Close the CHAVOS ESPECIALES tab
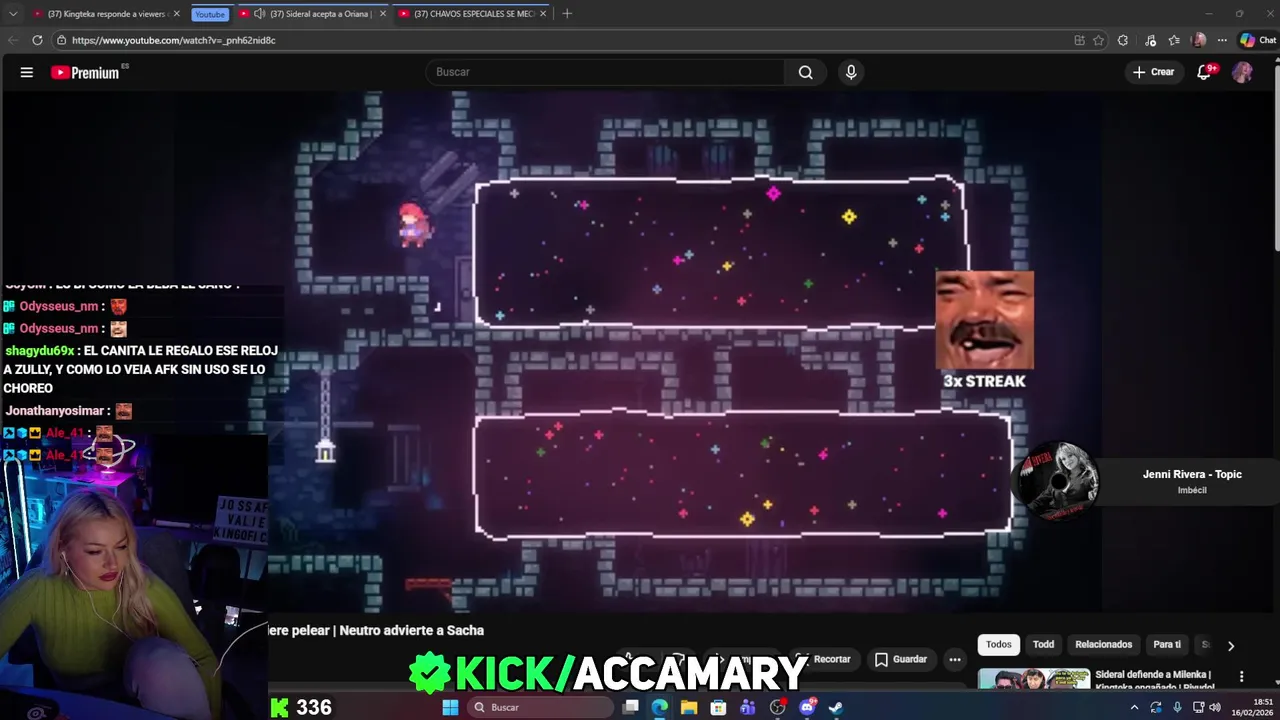 [x=543, y=14]
